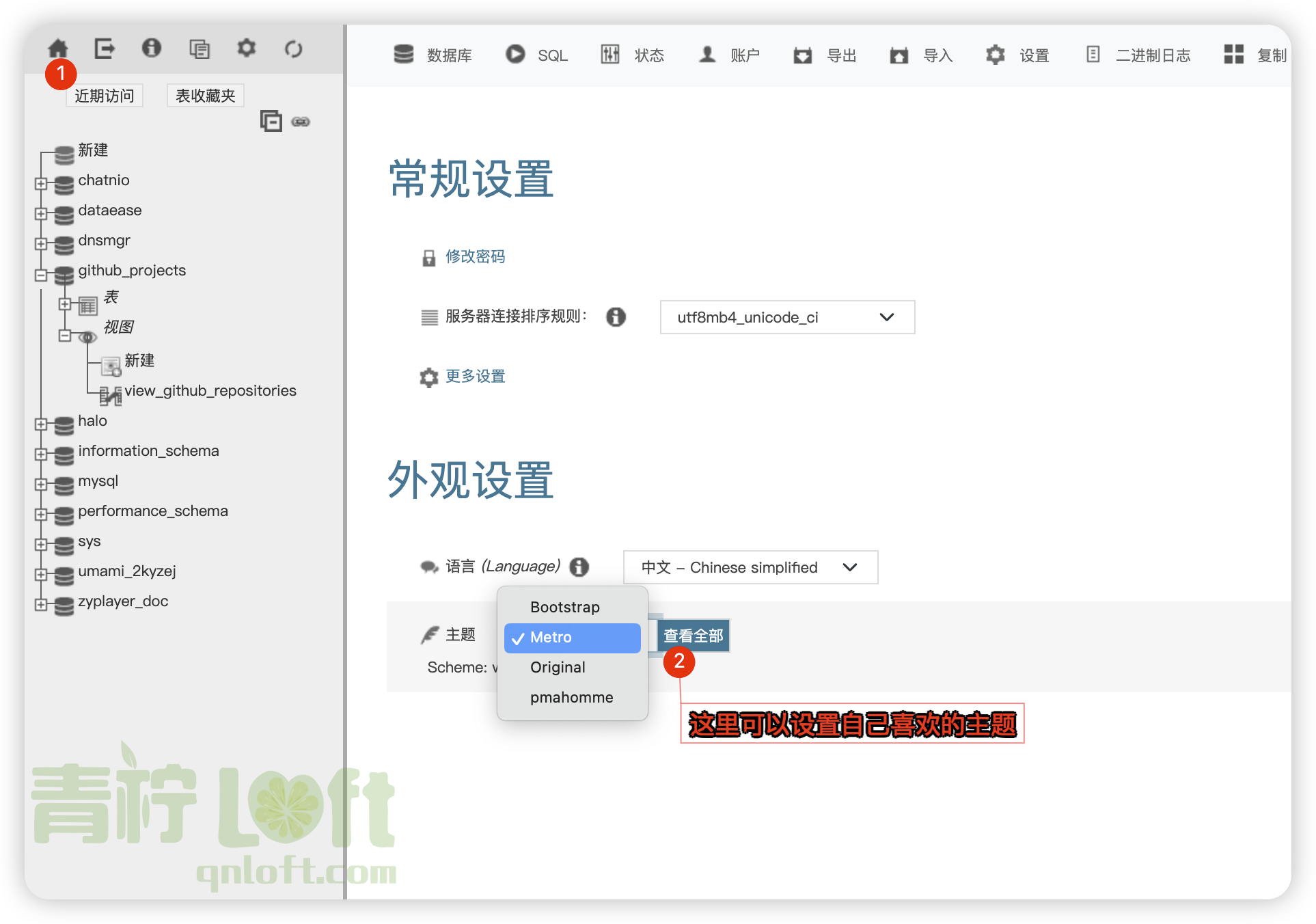Click 查看全部 themes button

694,636
